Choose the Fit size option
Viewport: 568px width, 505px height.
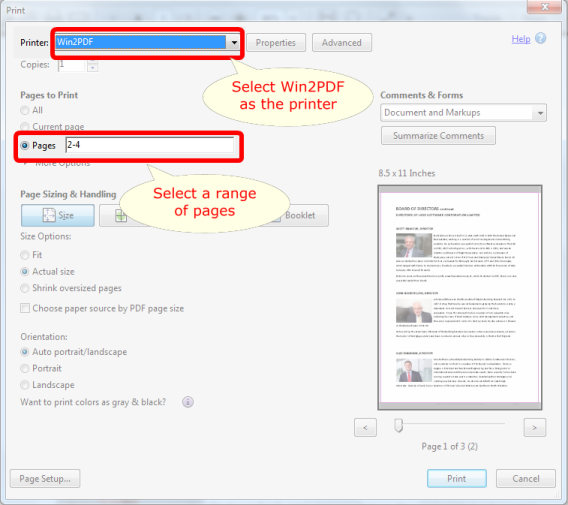coord(25,255)
